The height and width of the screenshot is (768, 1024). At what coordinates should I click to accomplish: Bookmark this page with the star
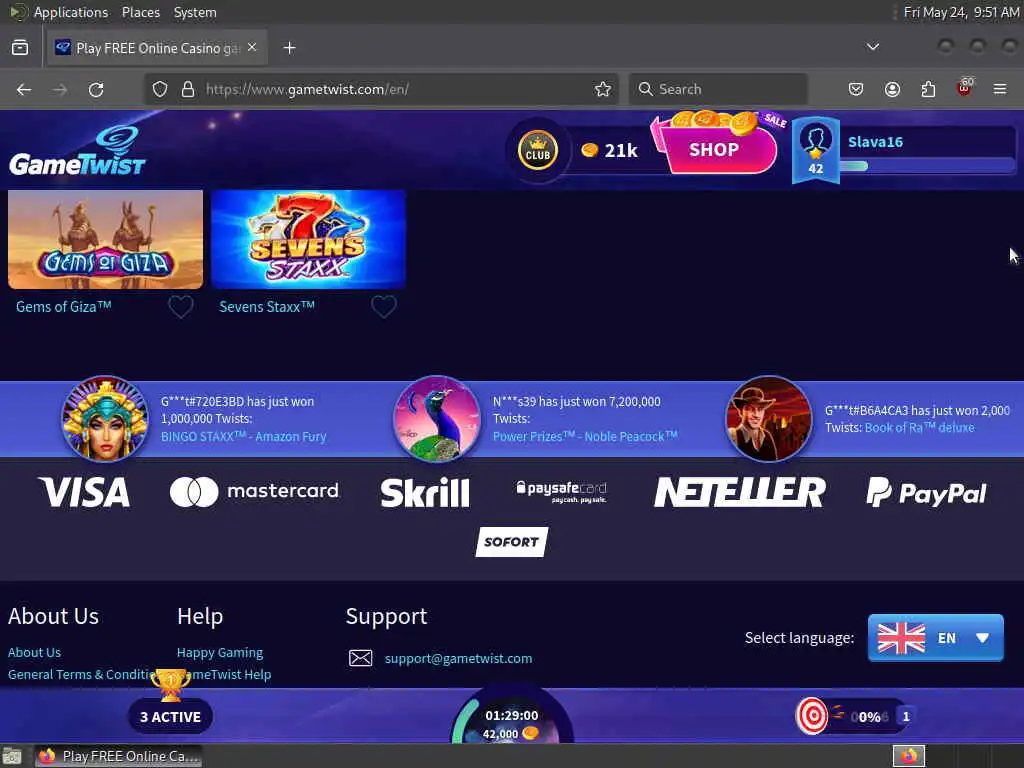603,89
